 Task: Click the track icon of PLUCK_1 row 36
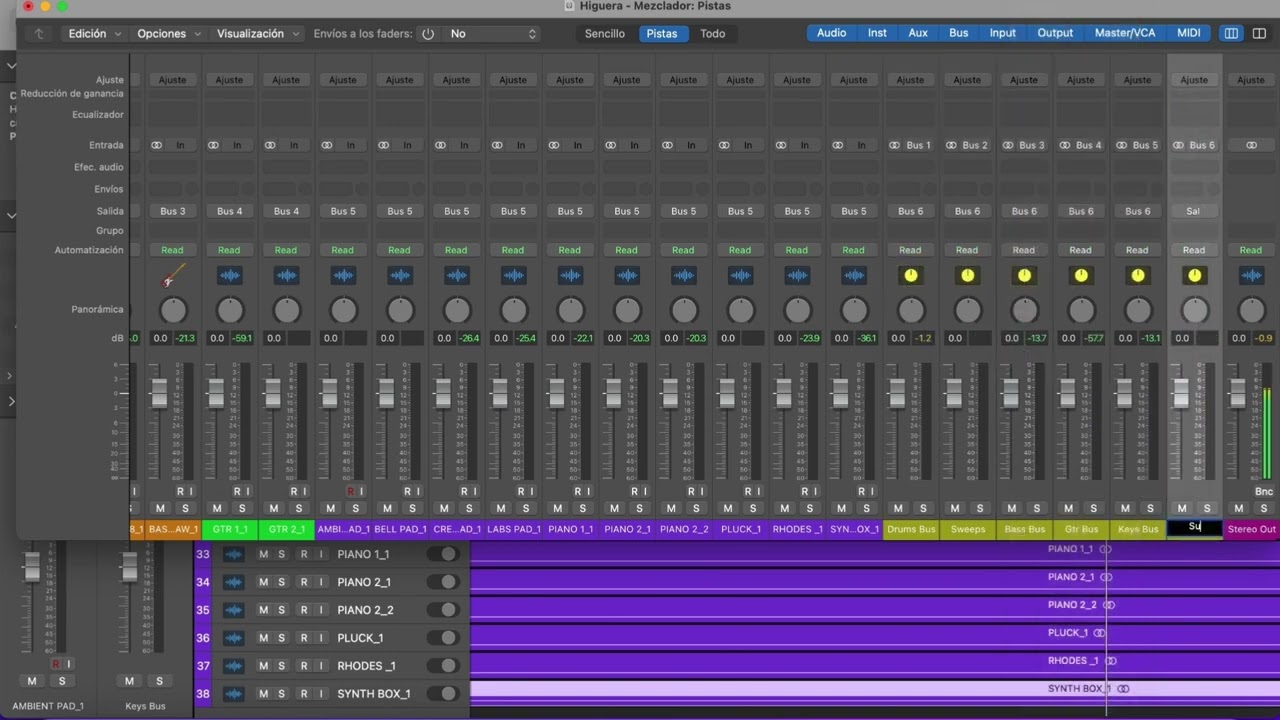pyautogui.click(x=234, y=638)
